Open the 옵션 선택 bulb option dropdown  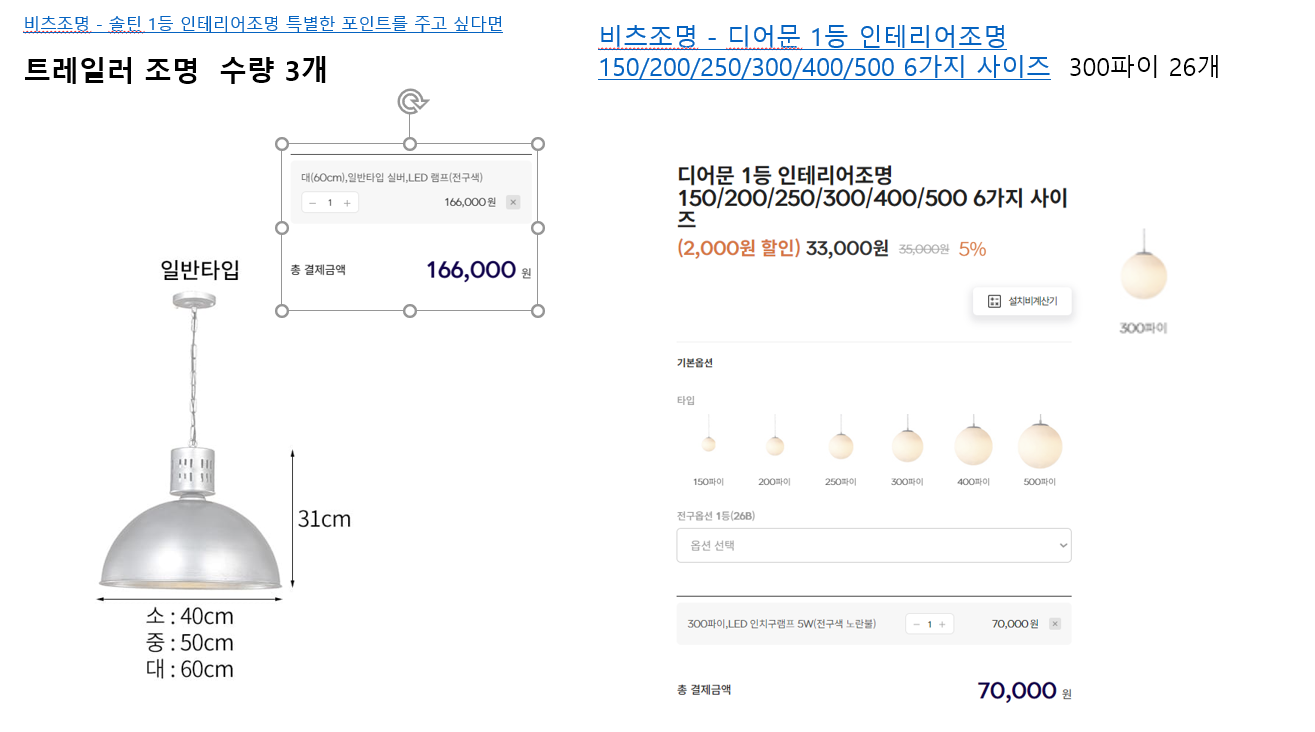pyautogui.click(x=873, y=546)
